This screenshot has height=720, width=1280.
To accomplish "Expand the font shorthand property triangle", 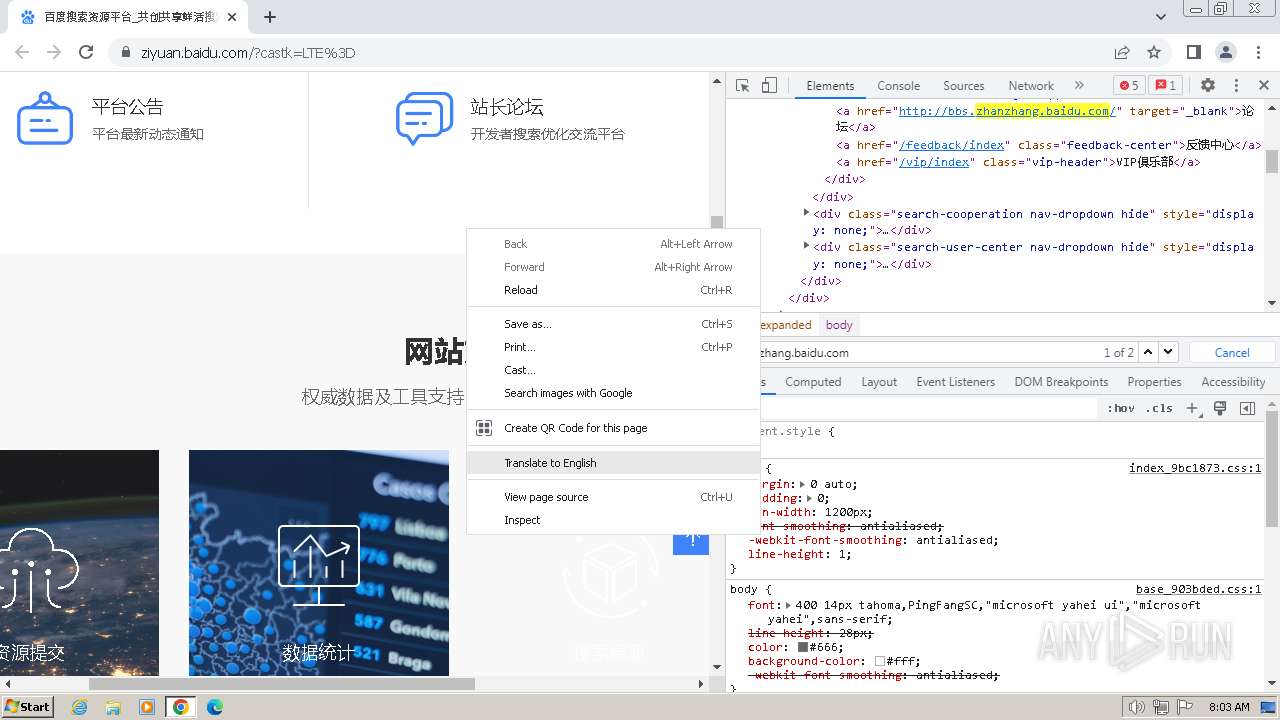I will (789, 605).
